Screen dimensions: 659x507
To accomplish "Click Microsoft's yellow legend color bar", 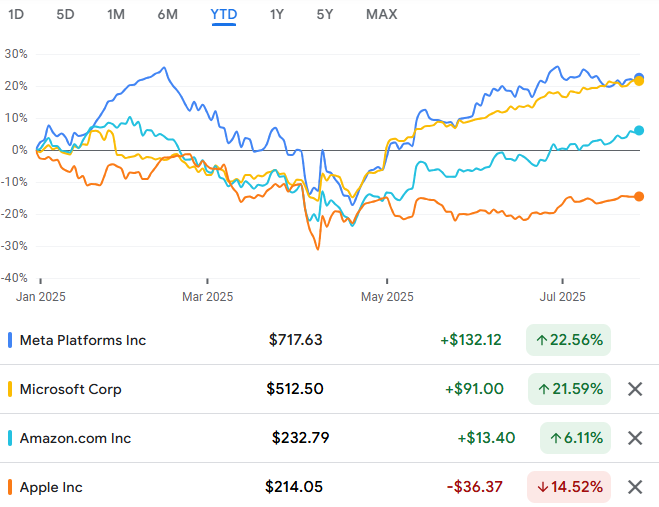I will (x=10, y=389).
